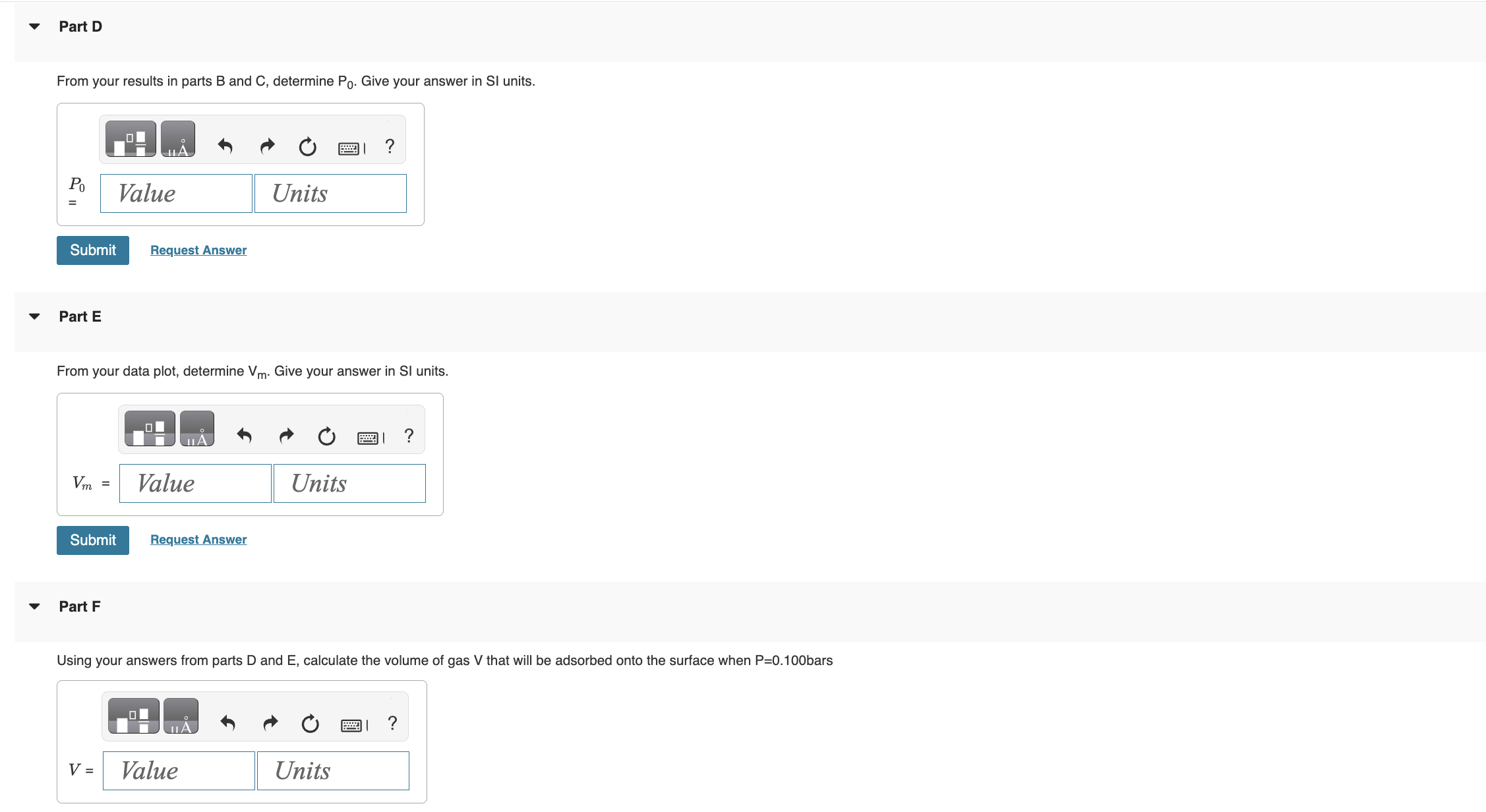1486x812 pixels.
Task: Submit the Part D answer
Action: click(93, 250)
